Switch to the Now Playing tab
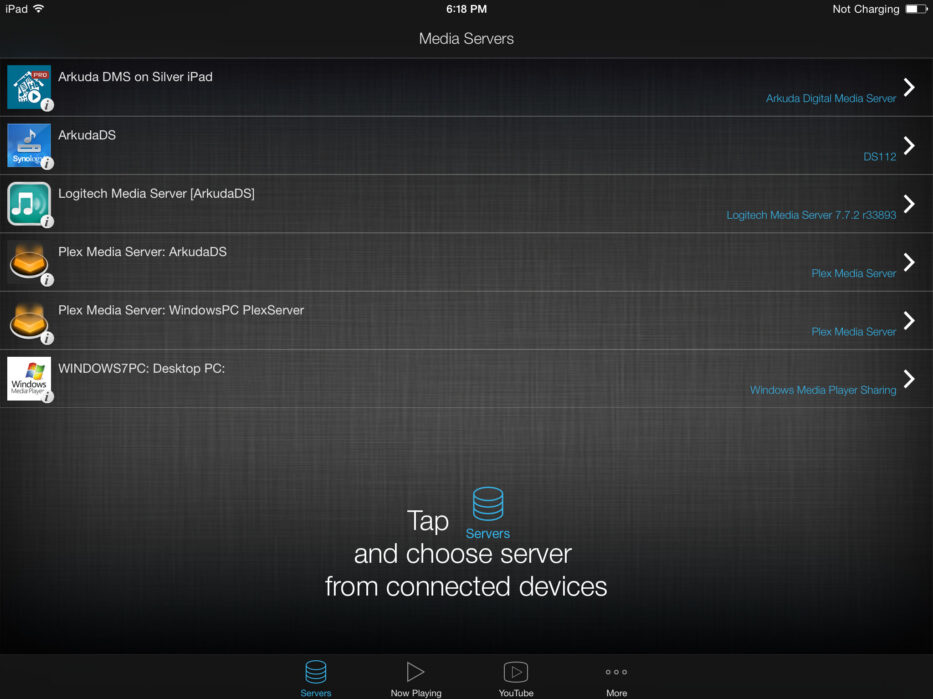This screenshot has height=699, width=933. (415, 678)
